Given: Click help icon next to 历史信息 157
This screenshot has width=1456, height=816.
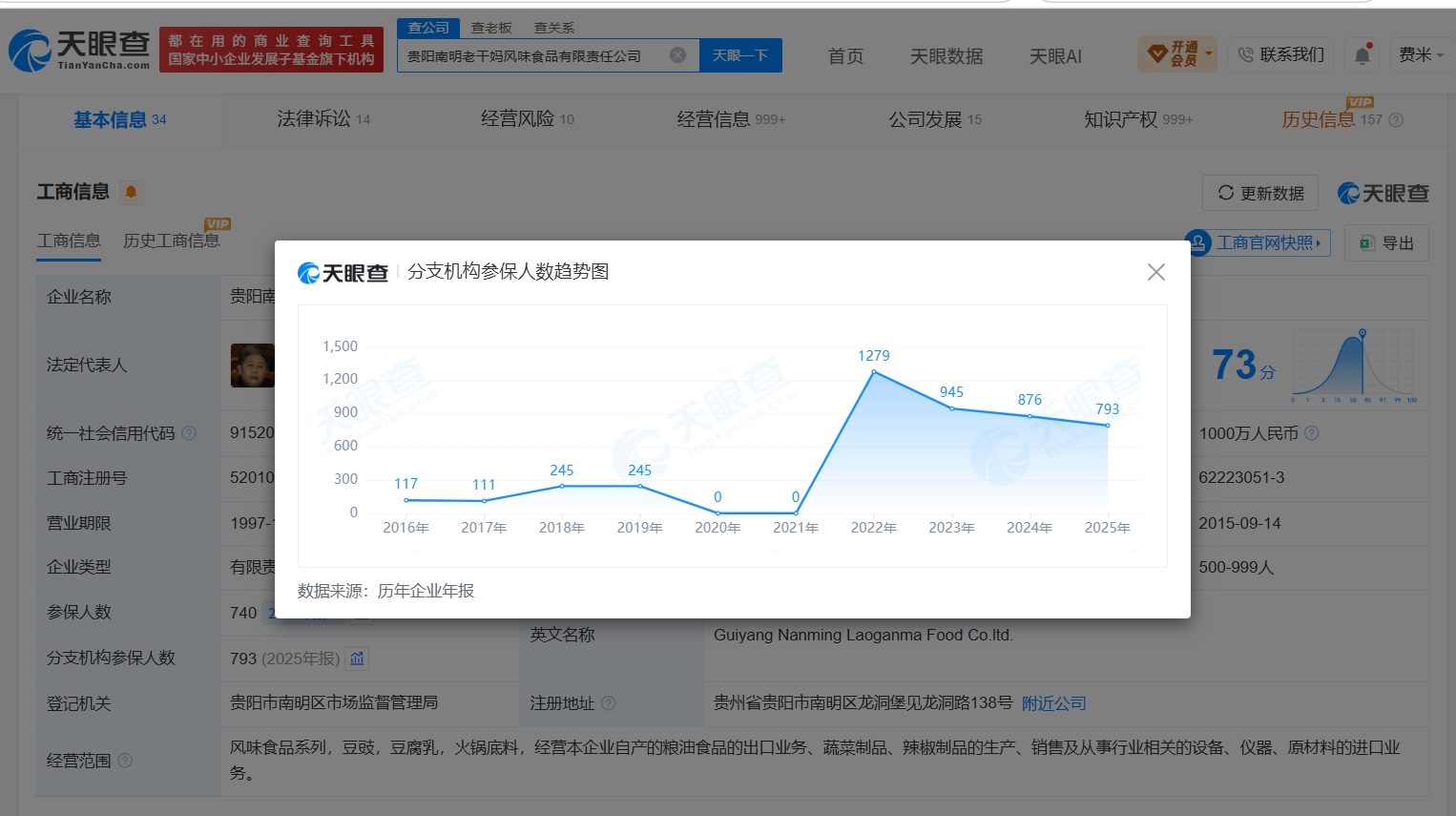Looking at the screenshot, I should [x=1396, y=120].
